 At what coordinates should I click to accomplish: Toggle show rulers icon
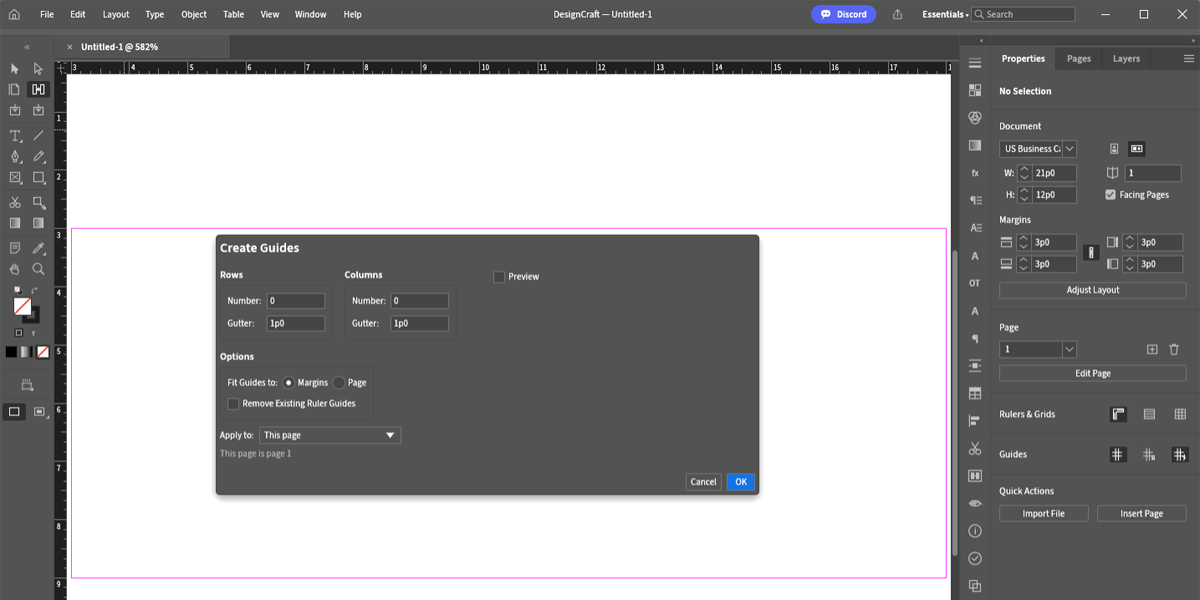(1118, 414)
